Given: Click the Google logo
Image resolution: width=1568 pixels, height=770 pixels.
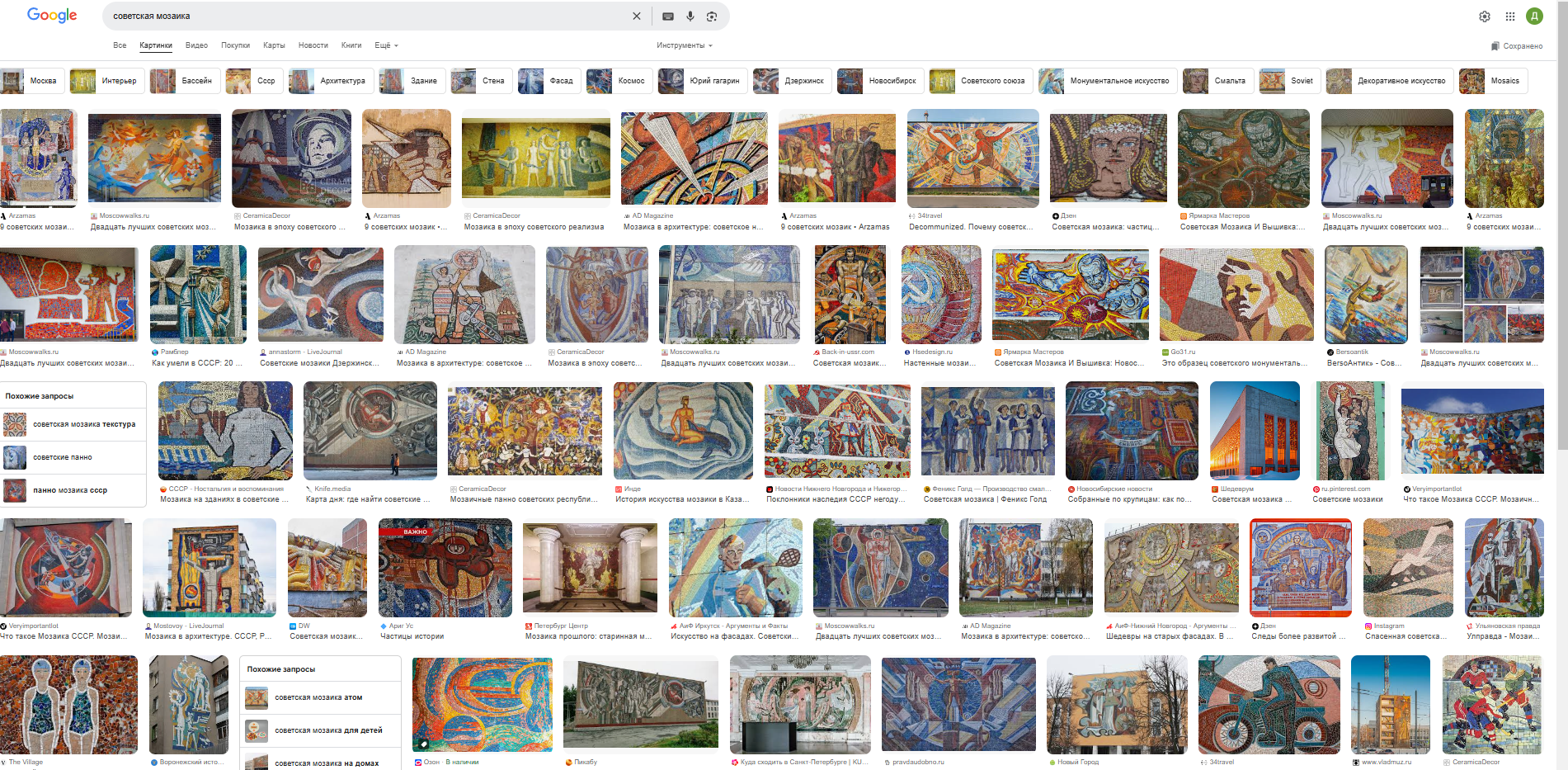Looking at the screenshot, I should coord(52,15).
